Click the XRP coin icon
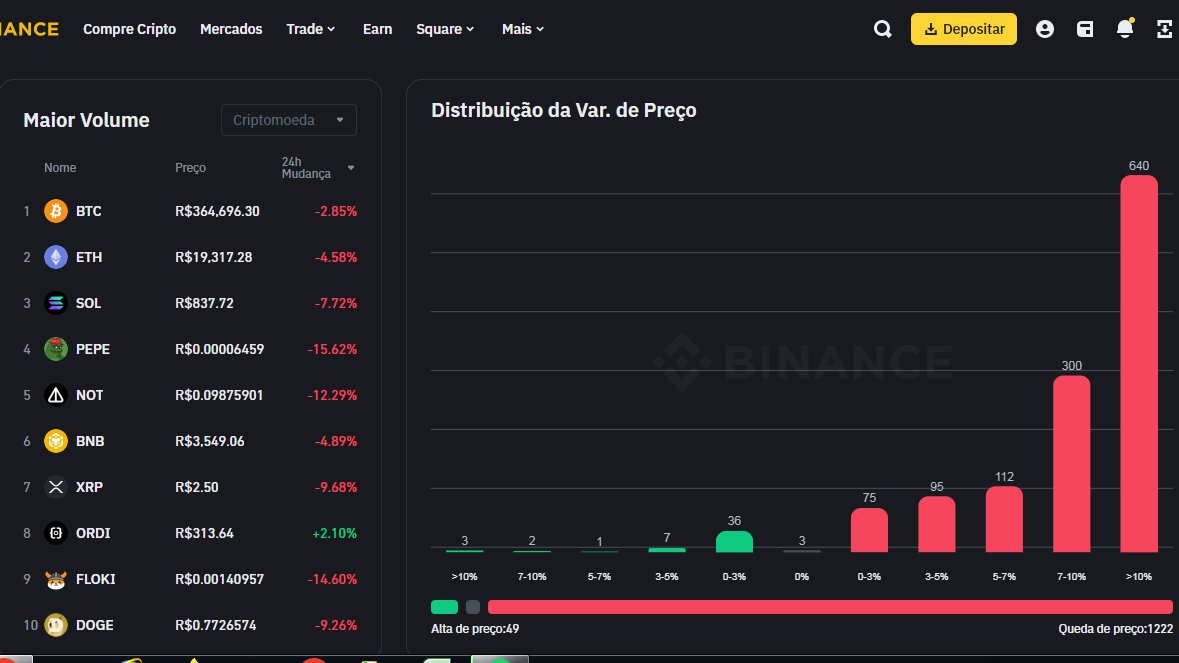 (56, 487)
